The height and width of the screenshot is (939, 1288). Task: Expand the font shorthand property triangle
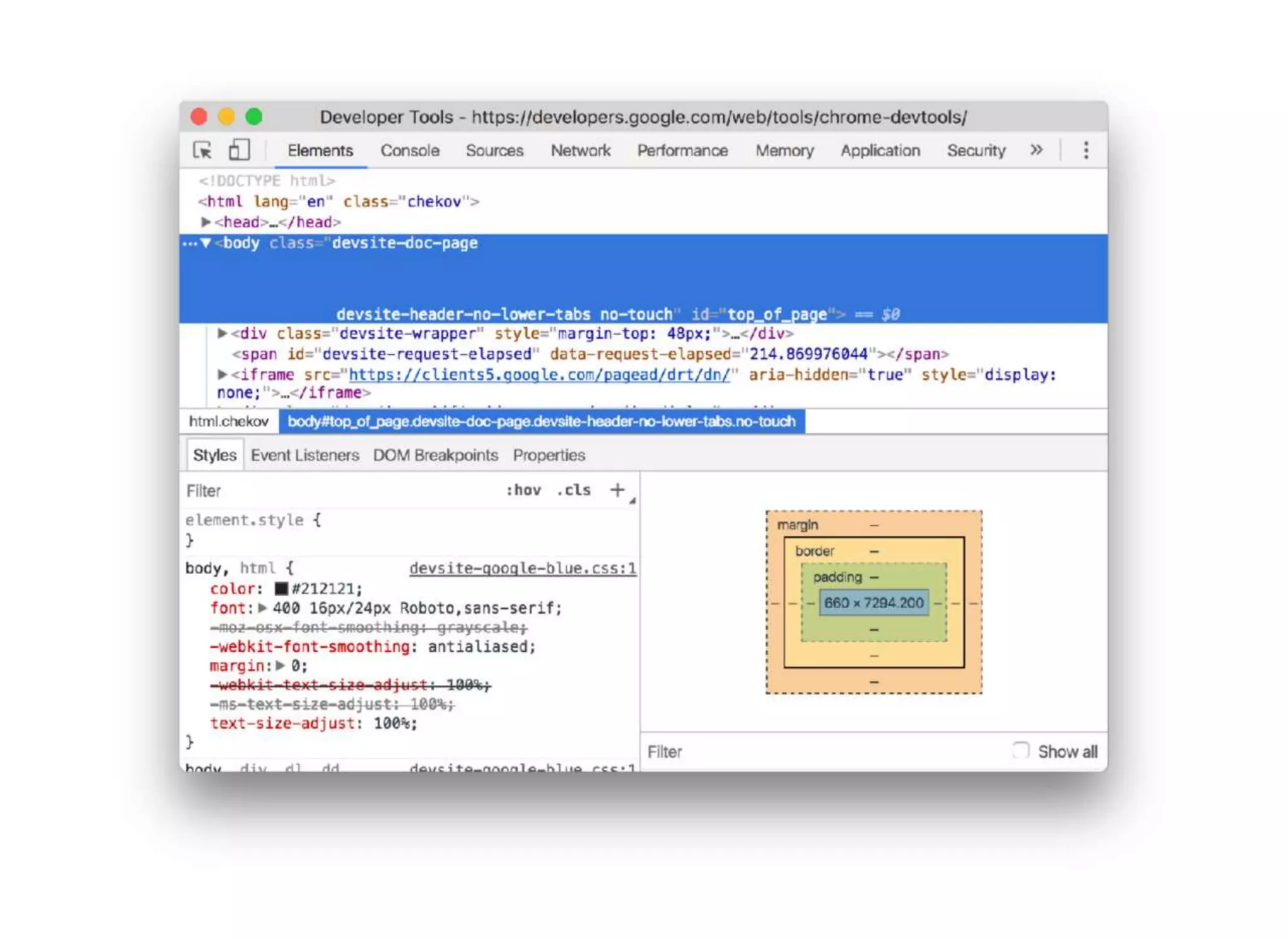click(263, 608)
